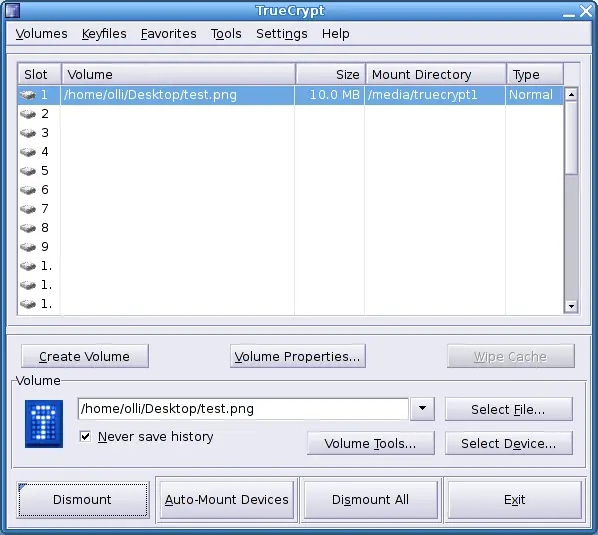Open the Favorites menu

tap(169, 34)
